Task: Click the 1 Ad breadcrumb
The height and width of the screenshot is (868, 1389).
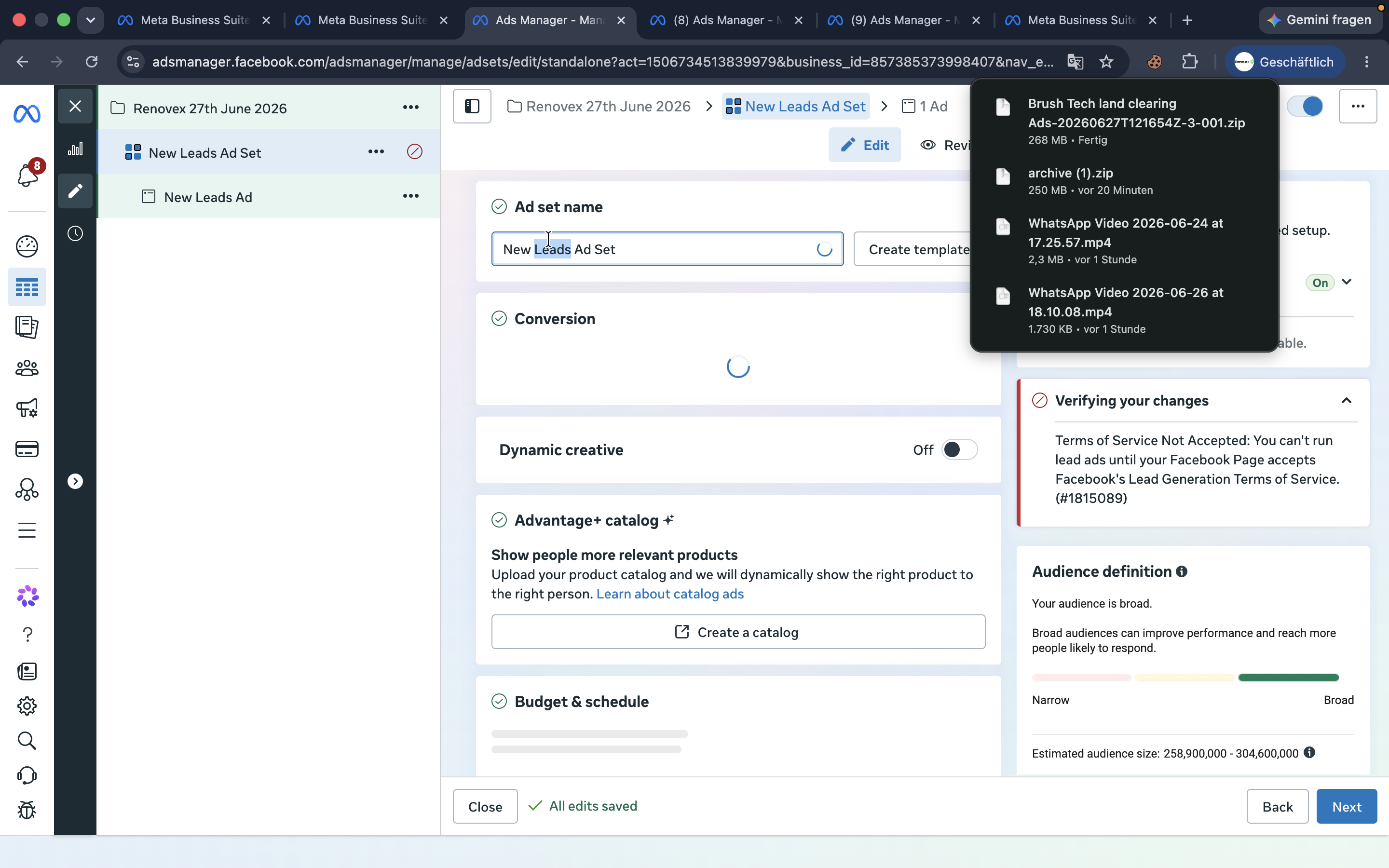Action: click(x=925, y=106)
